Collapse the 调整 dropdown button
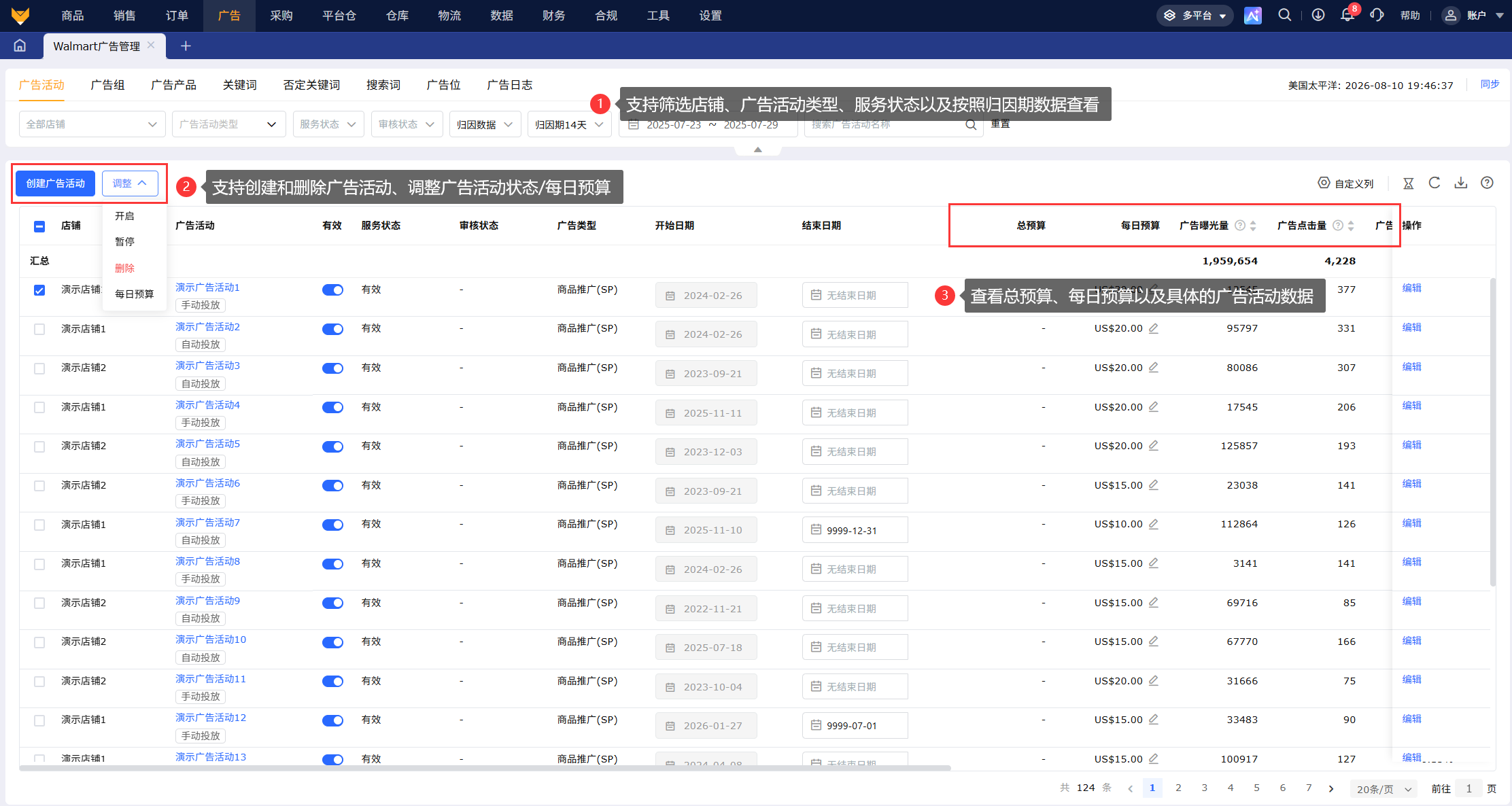This screenshot has width=1512, height=806. click(x=130, y=183)
